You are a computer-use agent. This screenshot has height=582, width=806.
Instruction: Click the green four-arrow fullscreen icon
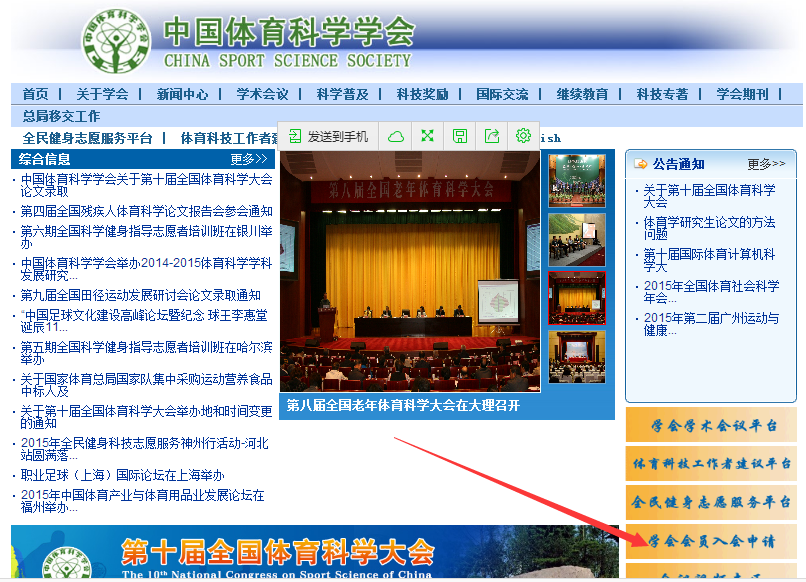(427, 136)
